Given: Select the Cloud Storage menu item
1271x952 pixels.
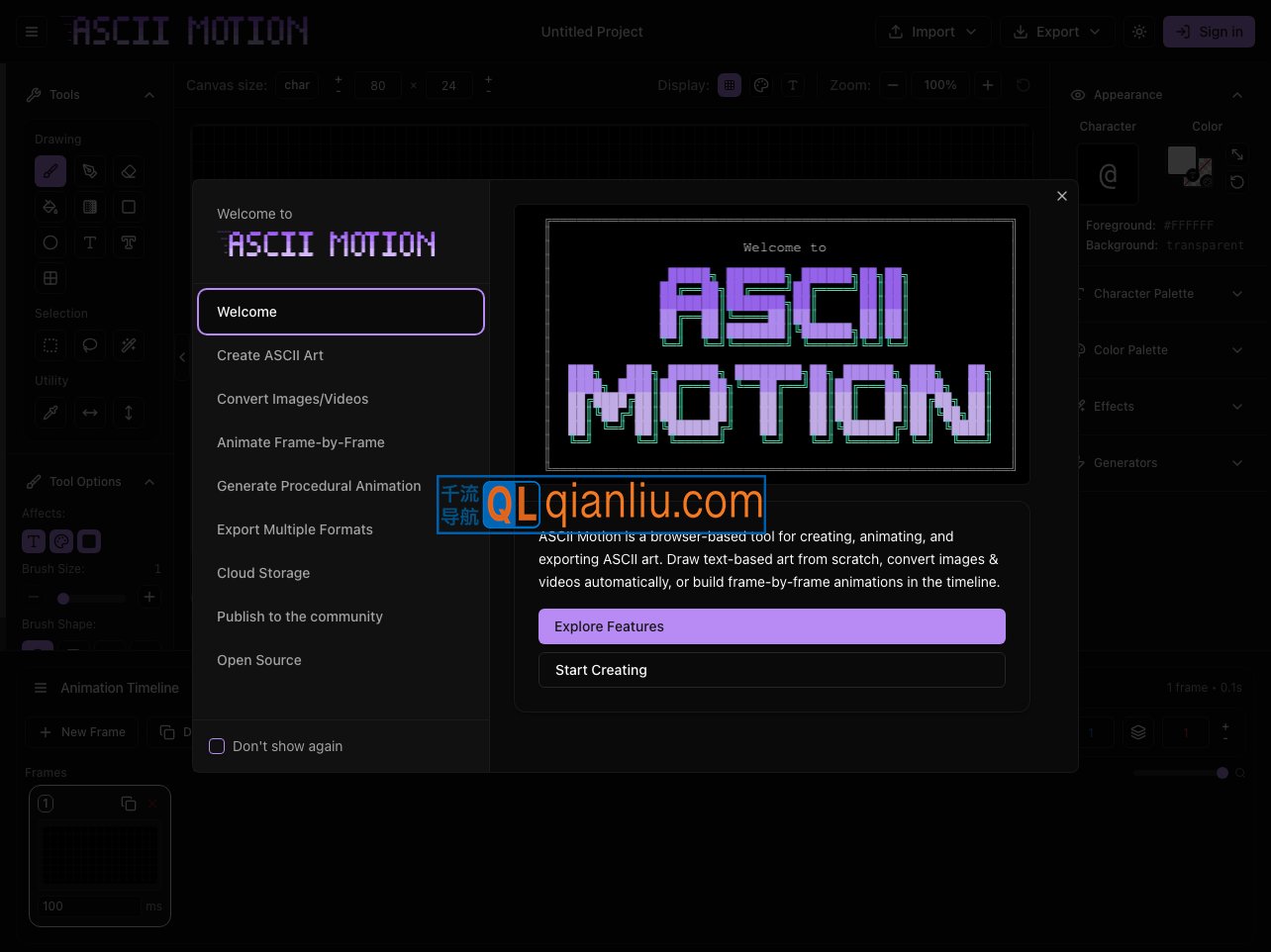Looking at the screenshot, I should (x=263, y=573).
